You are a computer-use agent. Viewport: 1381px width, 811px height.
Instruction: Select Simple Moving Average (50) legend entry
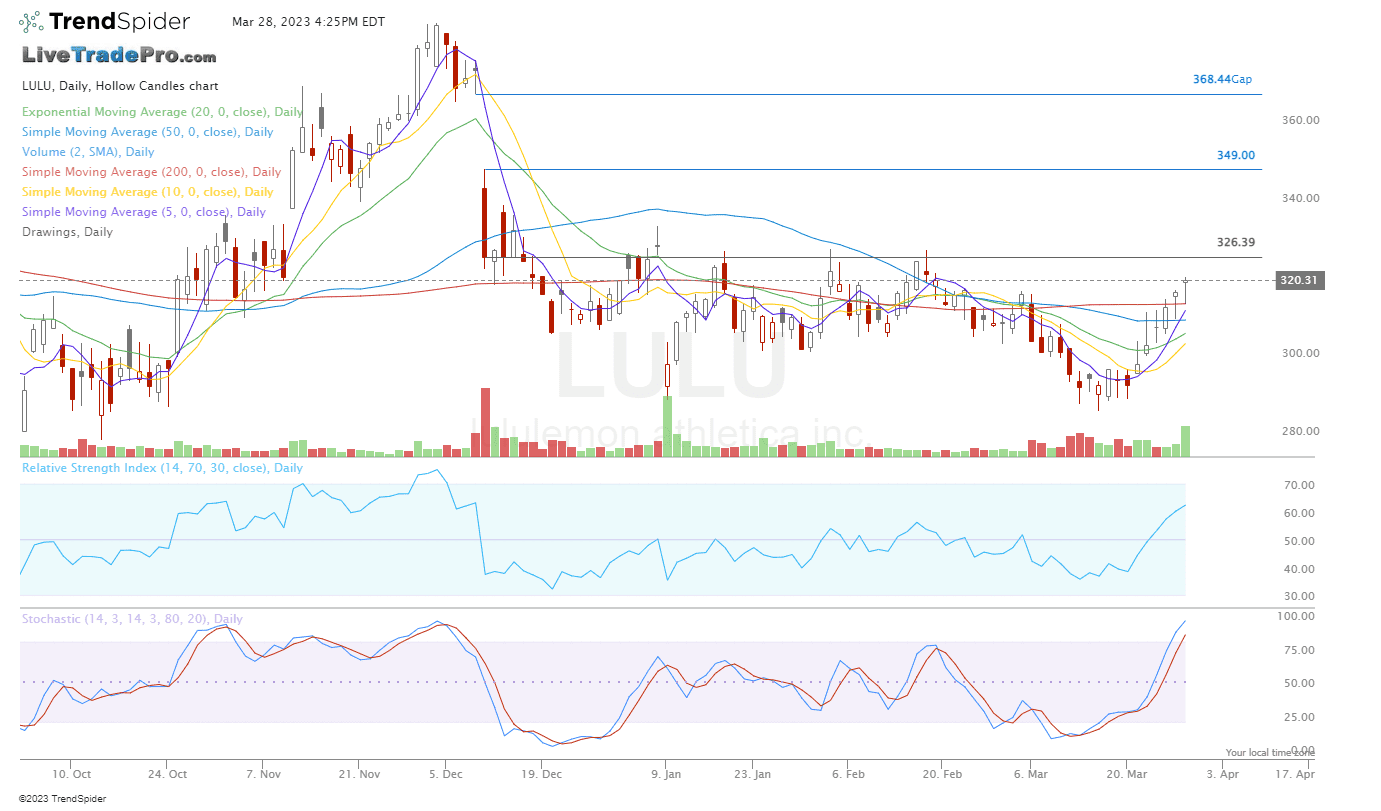point(148,132)
